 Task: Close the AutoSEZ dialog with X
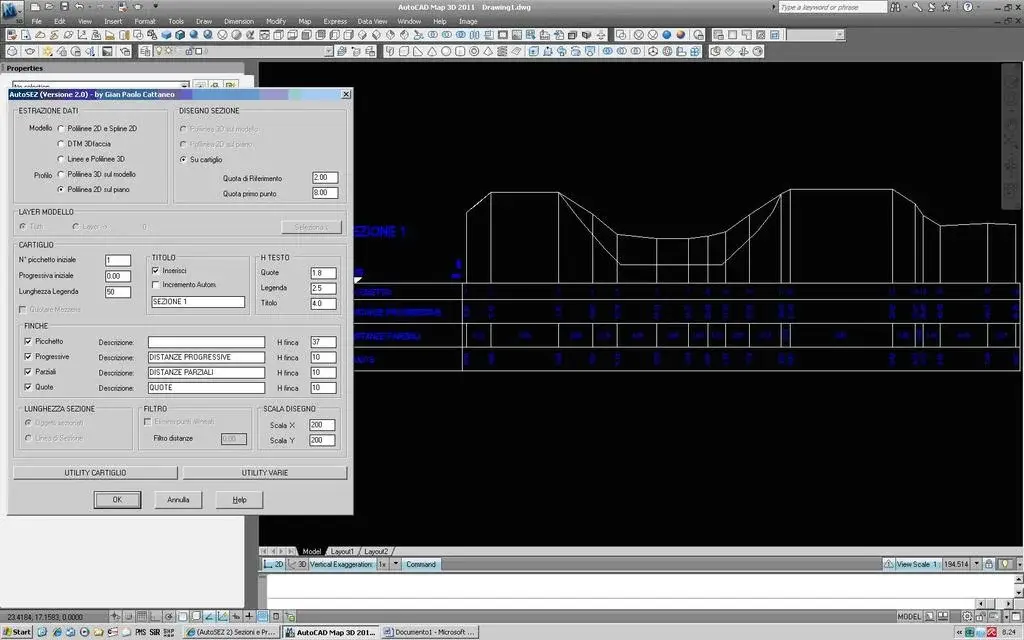tap(346, 95)
